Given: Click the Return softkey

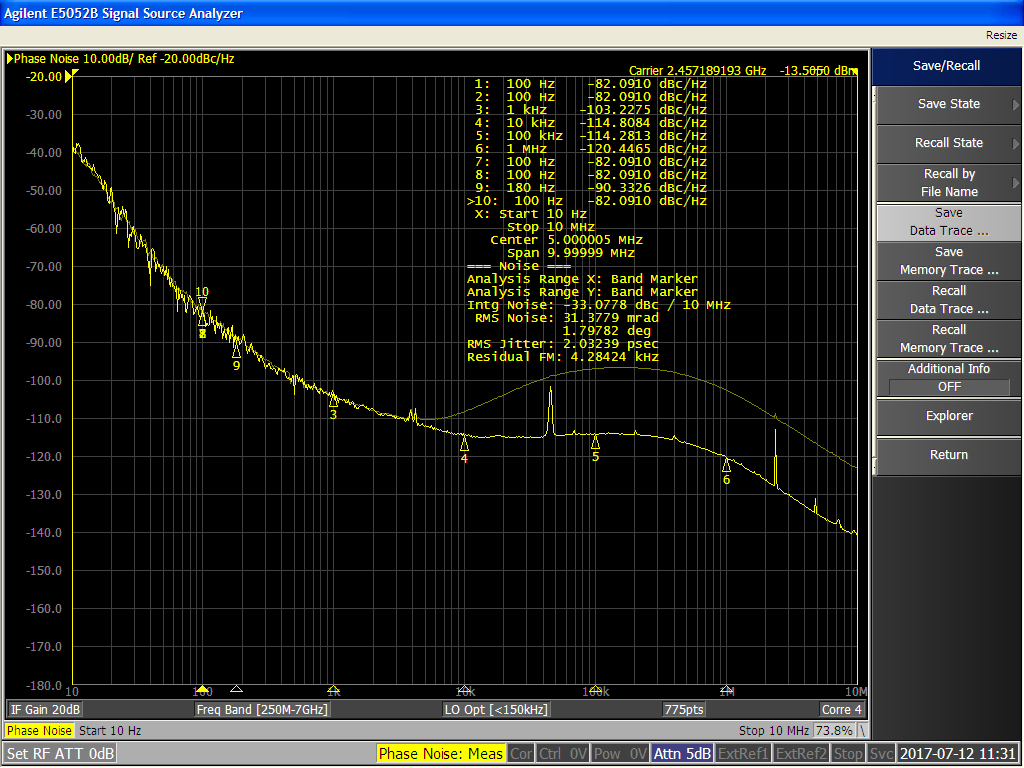Looking at the screenshot, I should [x=948, y=456].
